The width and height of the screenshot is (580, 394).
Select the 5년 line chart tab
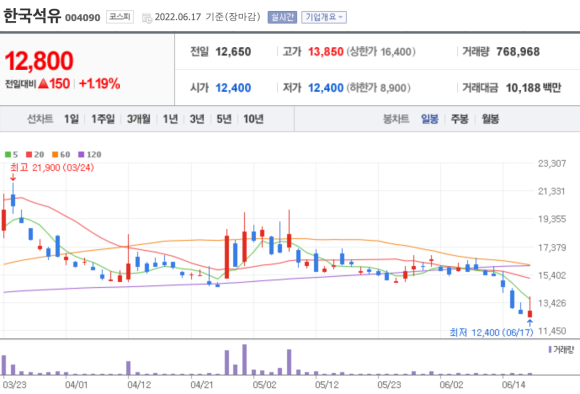click(x=224, y=119)
